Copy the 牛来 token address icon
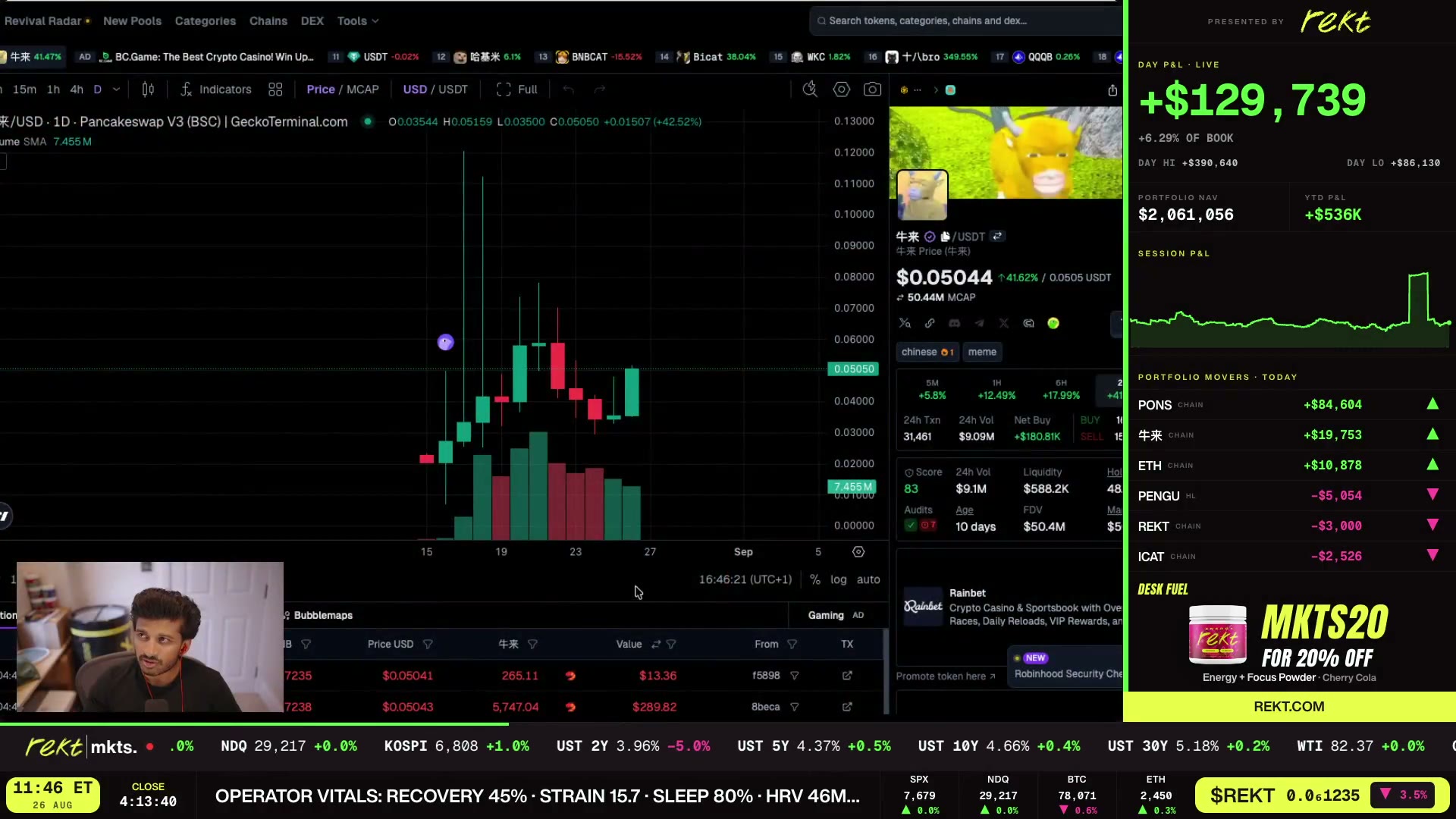This screenshot has height=819, width=1456. pos(945,237)
